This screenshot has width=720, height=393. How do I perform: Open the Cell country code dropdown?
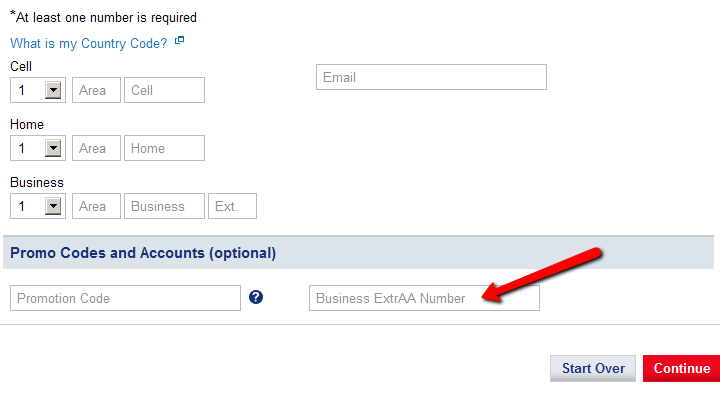pos(53,90)
